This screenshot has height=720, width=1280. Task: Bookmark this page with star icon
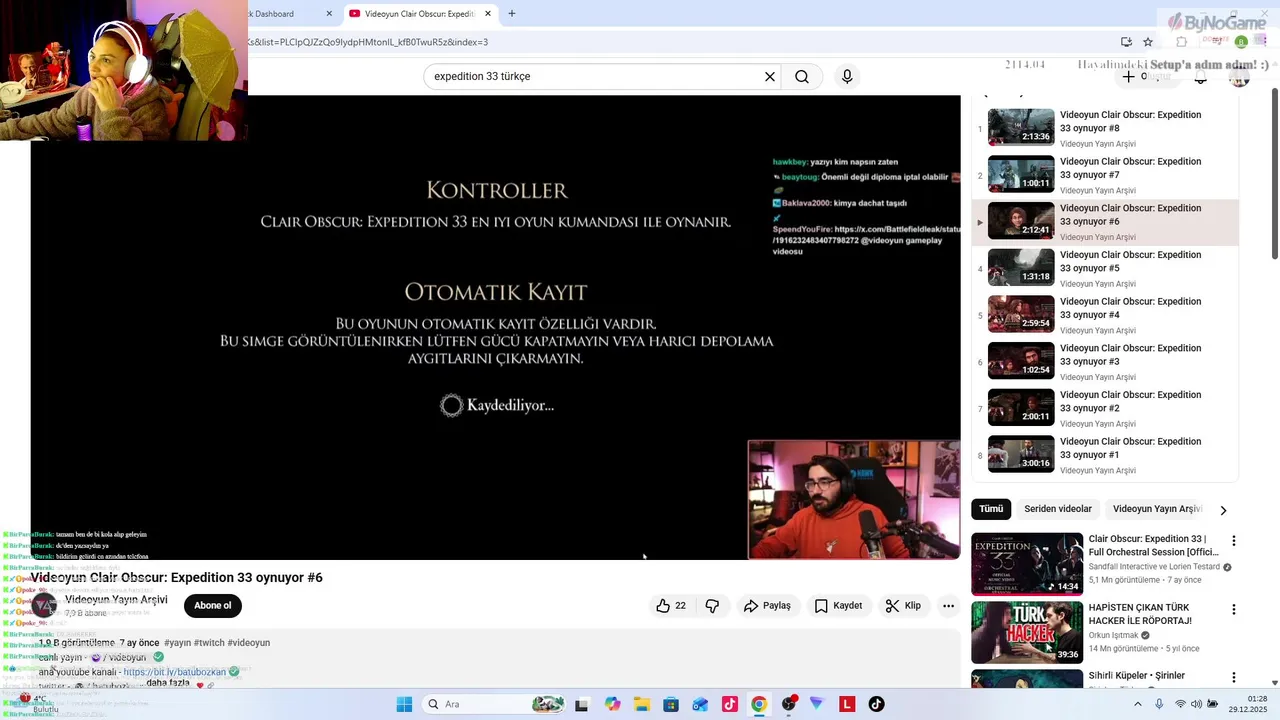point(1148,42)
